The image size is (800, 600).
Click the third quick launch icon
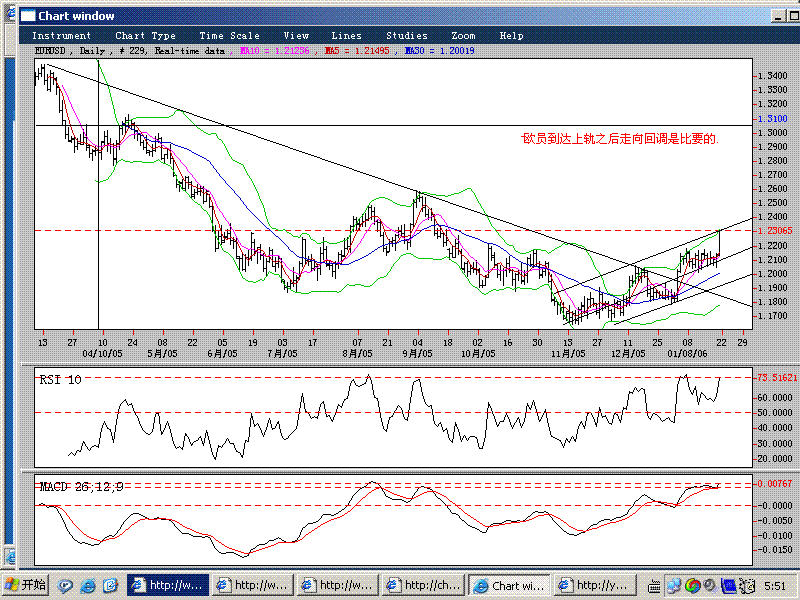111,585
